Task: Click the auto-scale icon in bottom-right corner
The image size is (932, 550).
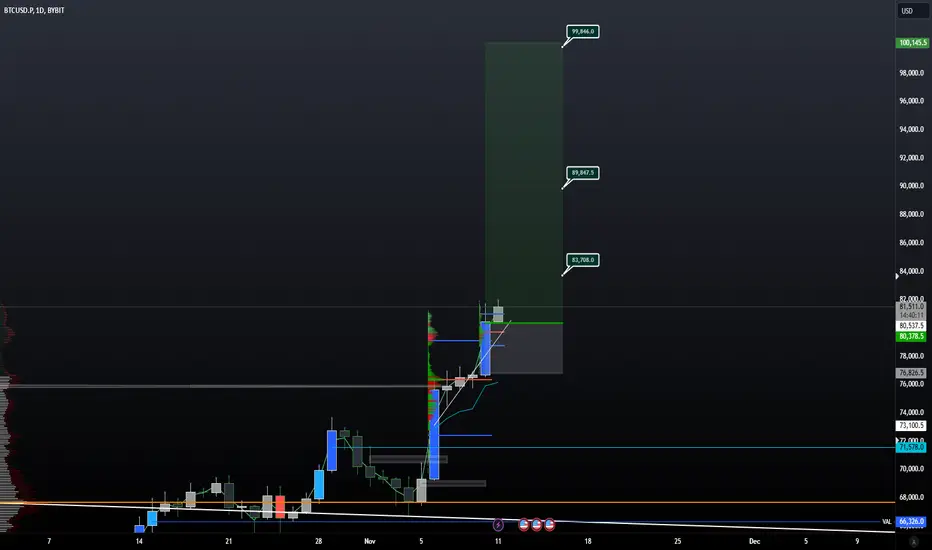Action: tap(914, 542)
